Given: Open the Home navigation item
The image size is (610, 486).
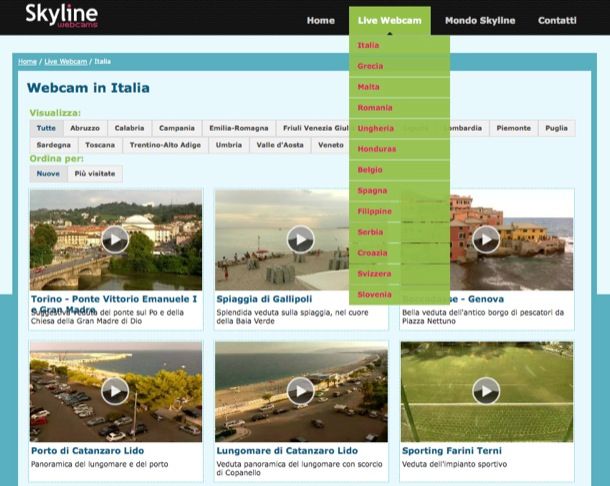Looking at the screenshot, I should coord(321,21).
